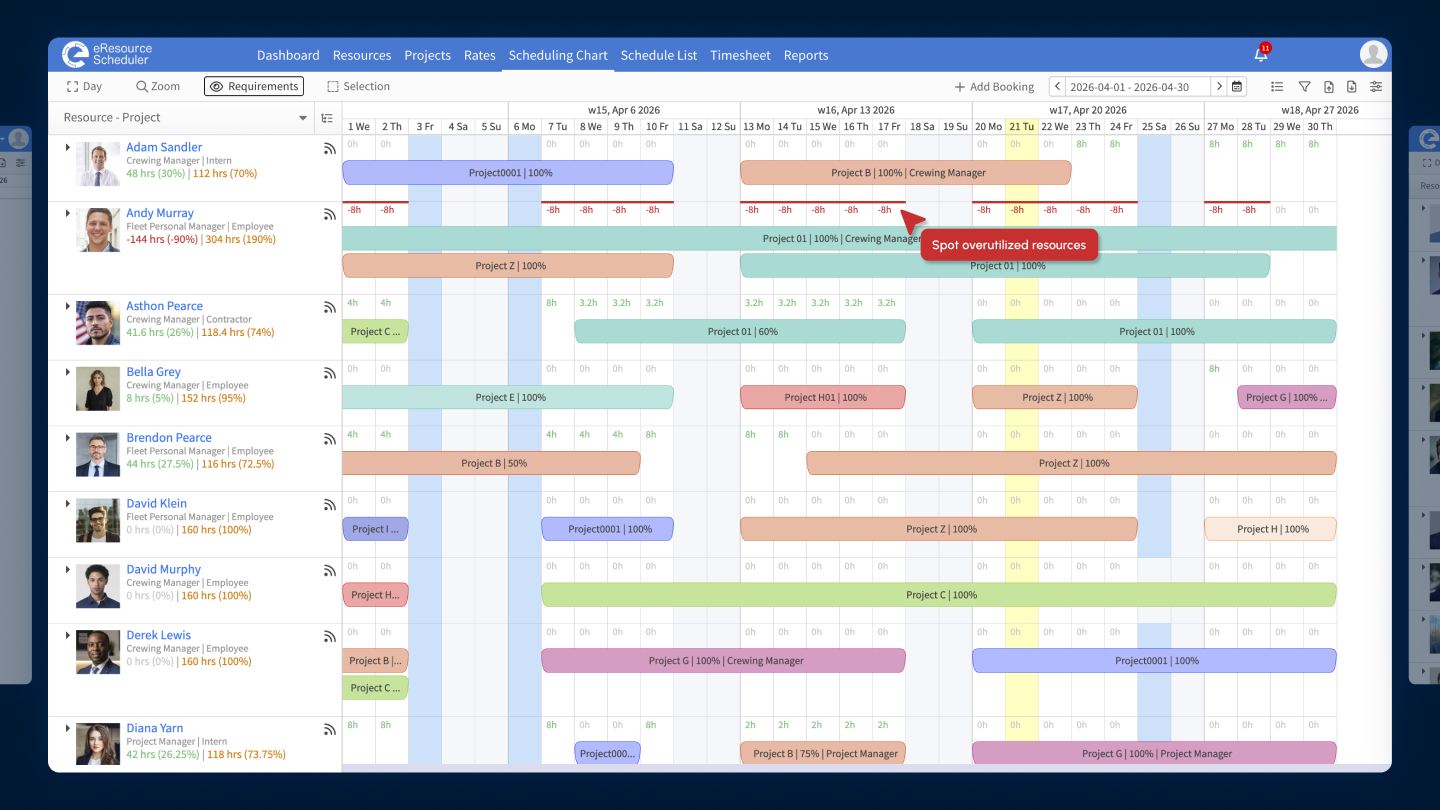Open the calendar date picker icon
This screenshot has width=1440, height=810.
[1237, 87]
